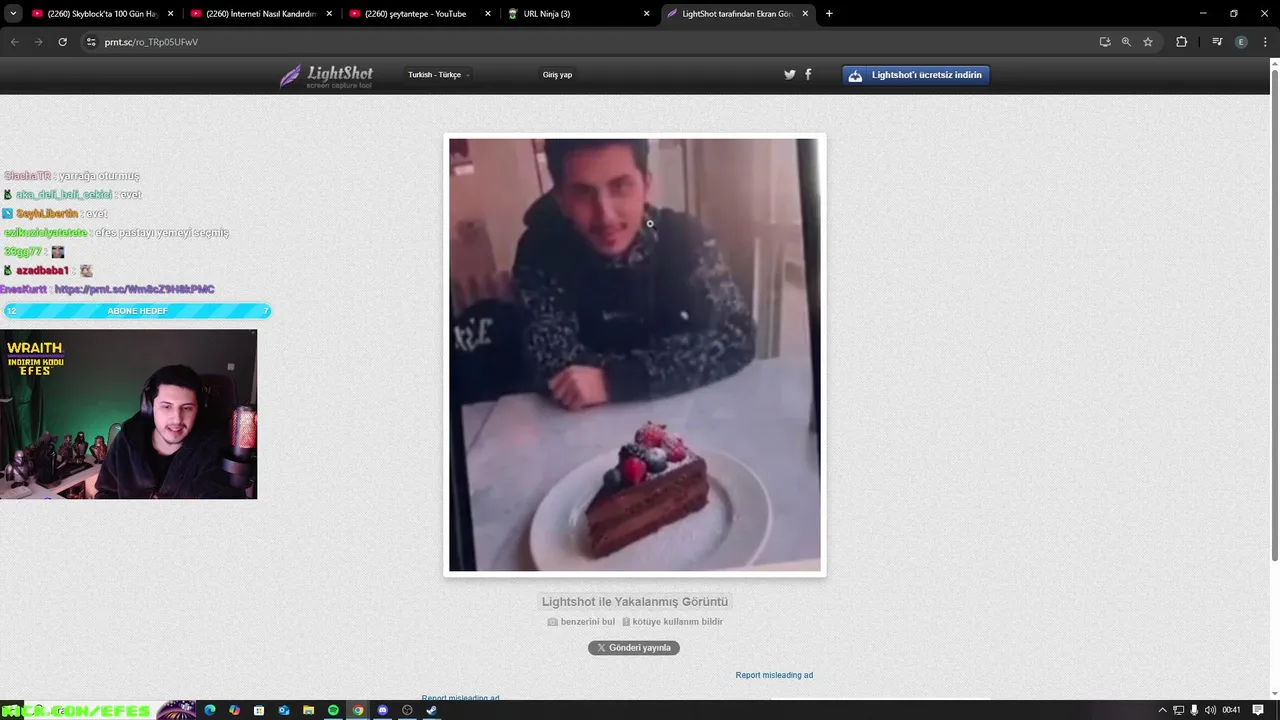
Task: Click right-hand Report misleading ad link
Action: (x=774, y=675)
